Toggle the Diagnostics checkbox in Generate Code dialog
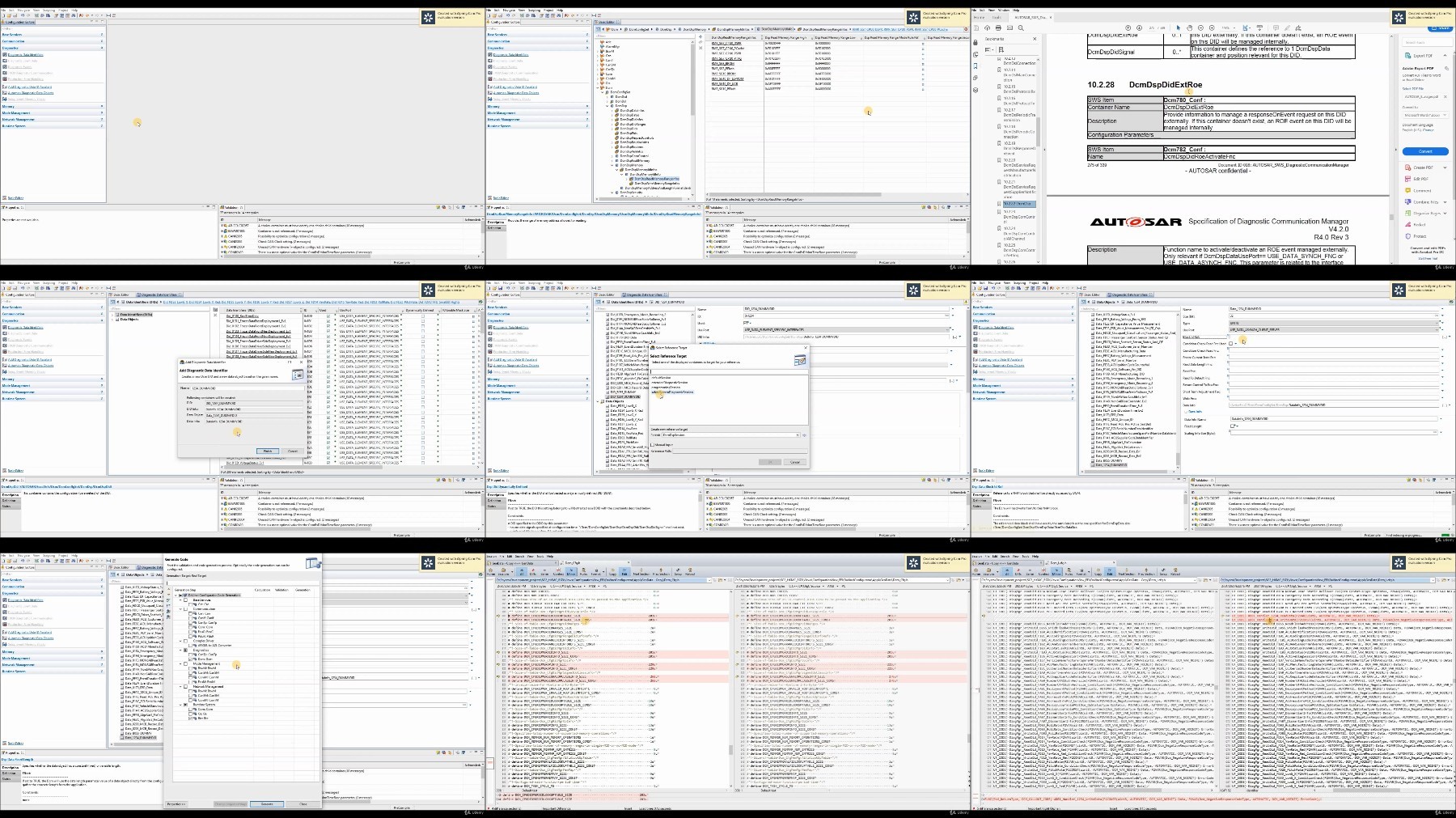1456x818 pixels. pos(185,650)
